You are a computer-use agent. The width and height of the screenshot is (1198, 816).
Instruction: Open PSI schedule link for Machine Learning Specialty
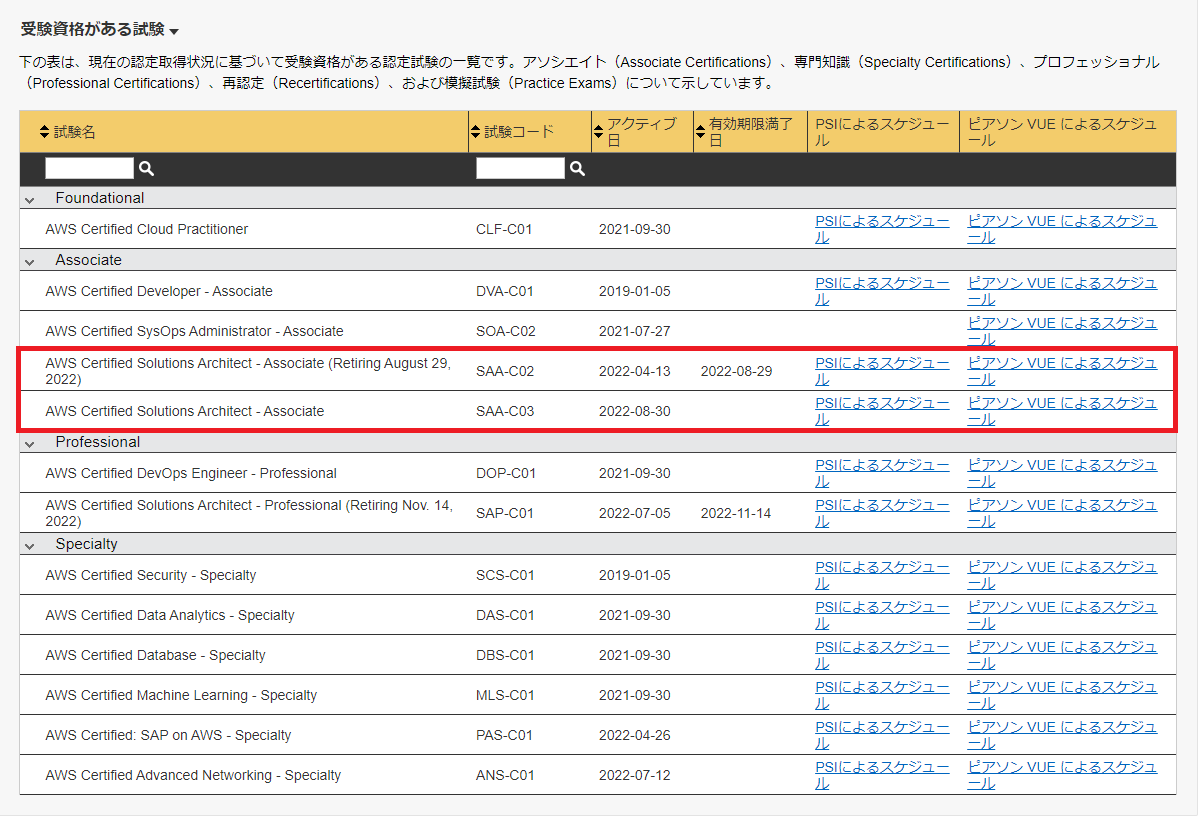(882, 695)
